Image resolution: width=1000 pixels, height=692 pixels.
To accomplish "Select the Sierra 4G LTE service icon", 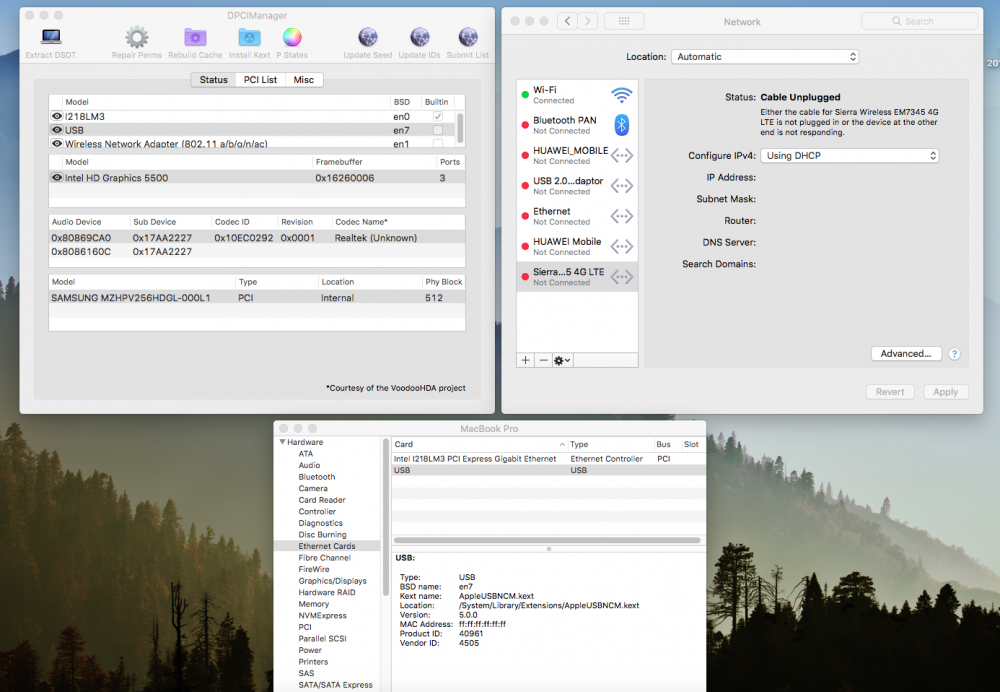I will 621,277.
